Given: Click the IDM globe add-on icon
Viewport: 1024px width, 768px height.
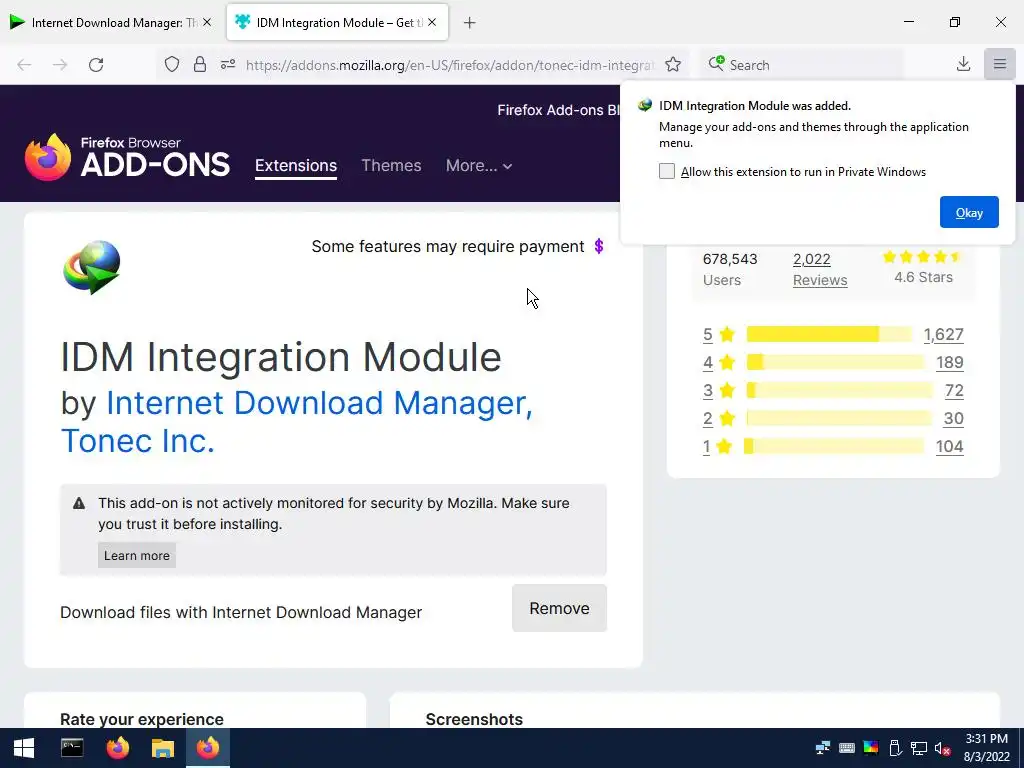Looking at the screenshot, I should [92, 268].
